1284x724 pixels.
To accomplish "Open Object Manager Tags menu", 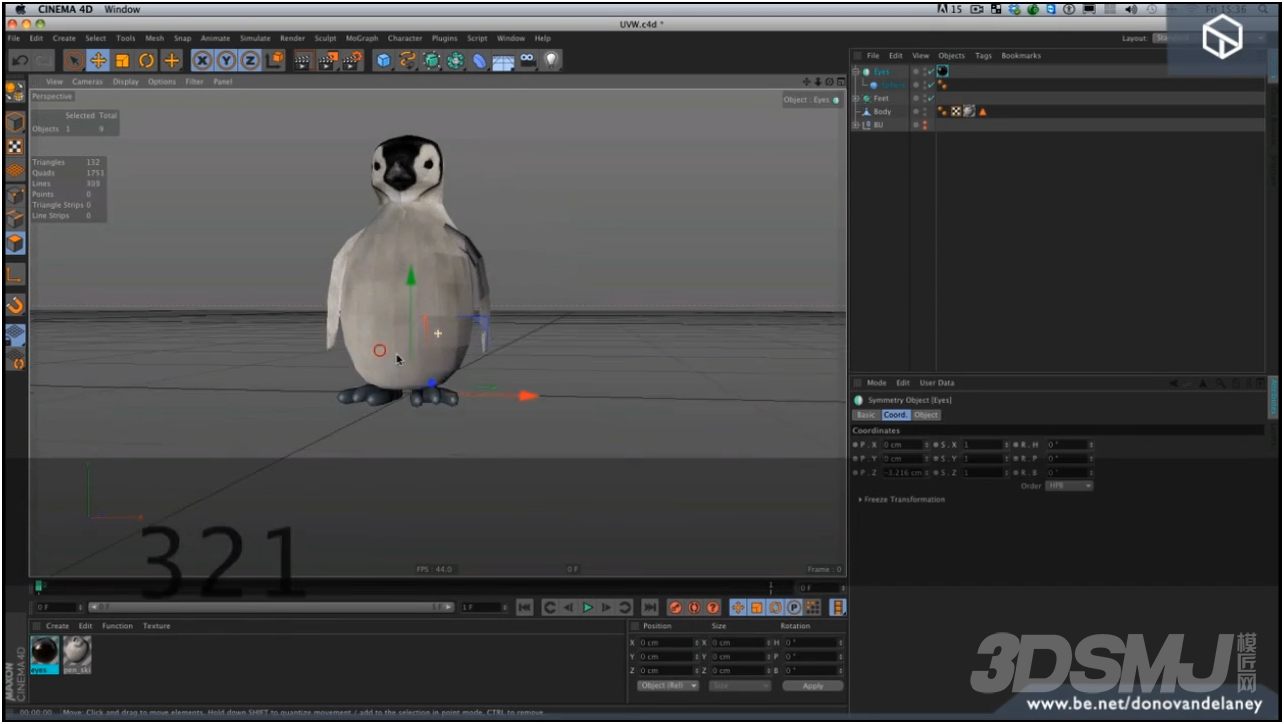I will [x=984, y=56].
